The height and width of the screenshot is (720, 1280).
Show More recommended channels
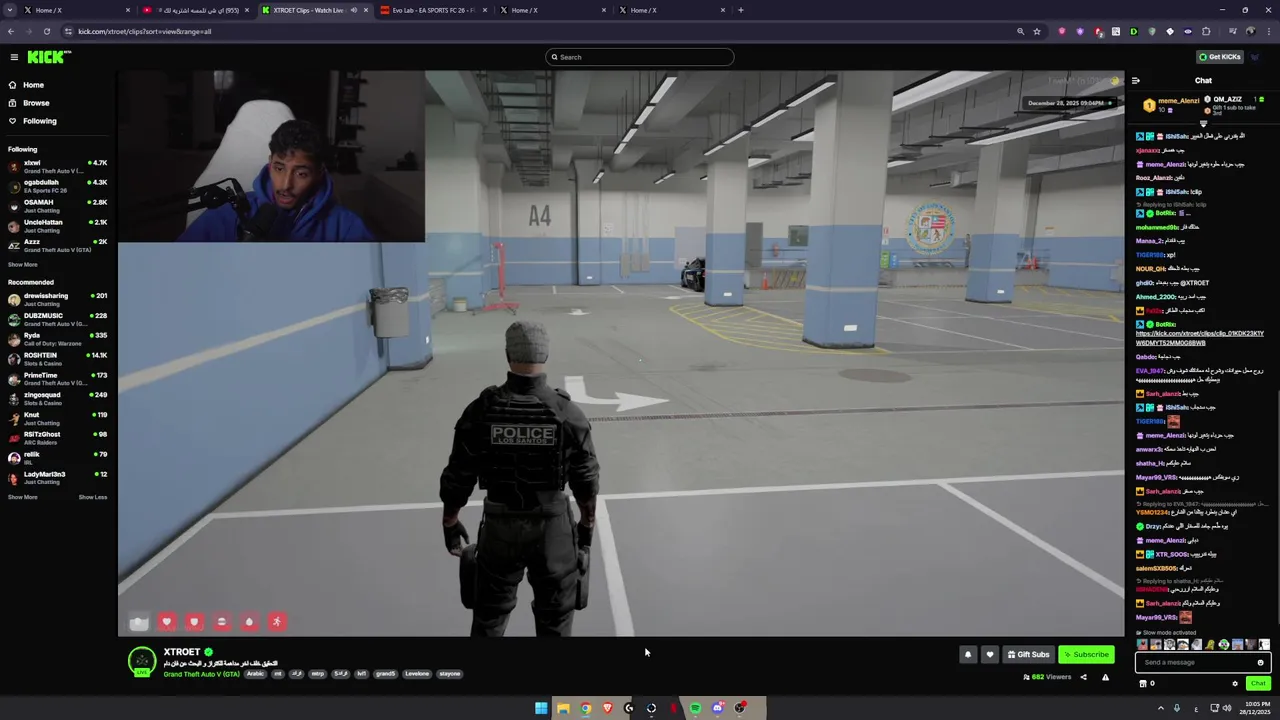click(23, 497)
